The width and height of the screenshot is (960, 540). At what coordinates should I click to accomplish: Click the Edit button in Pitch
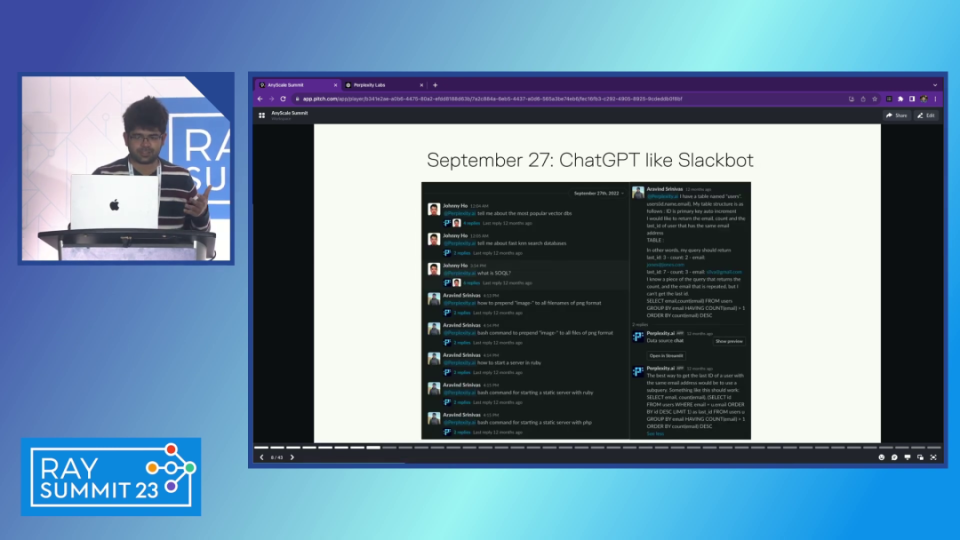click(x=926, y=115)
